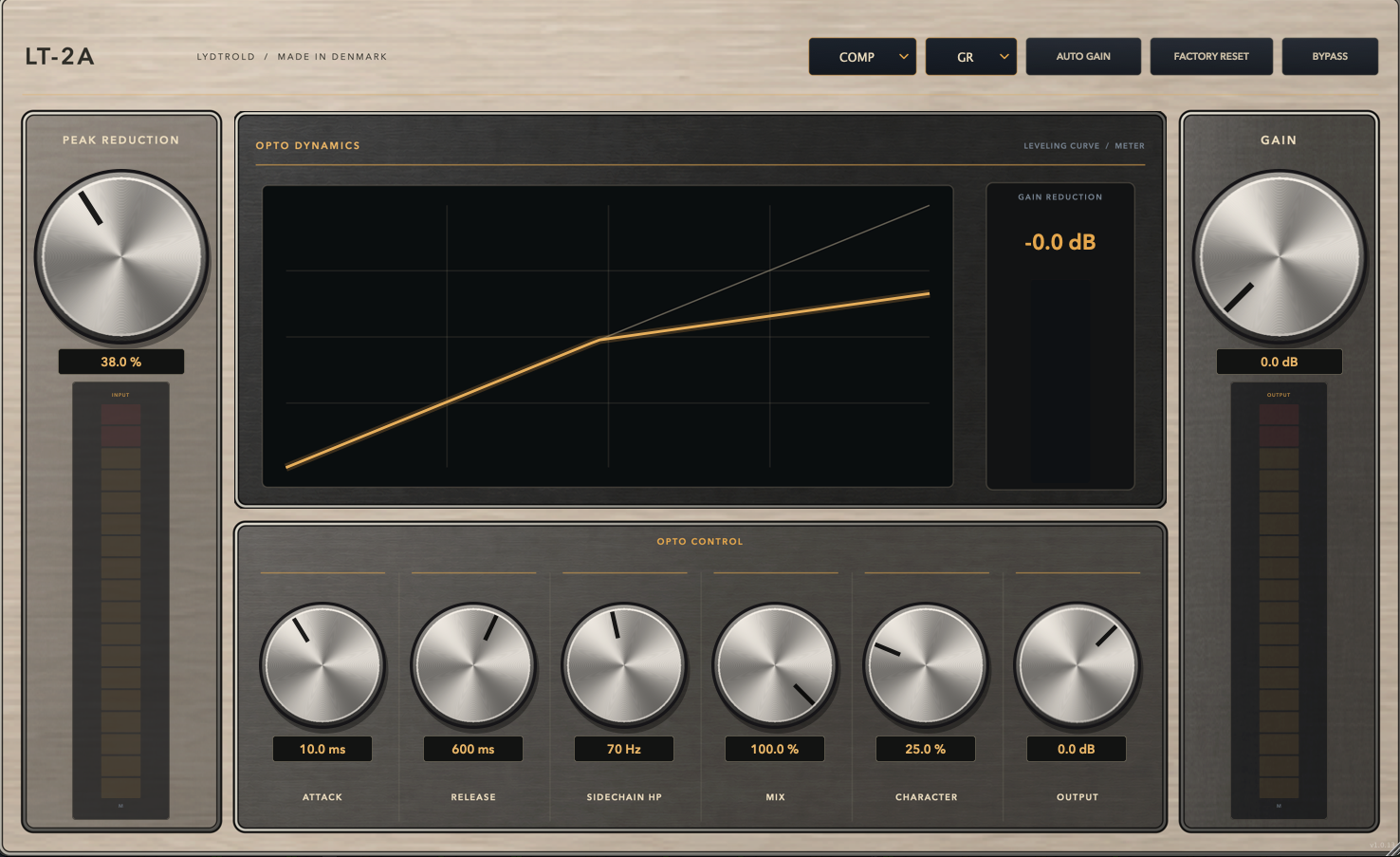The image size is (1400, 857).
Task: Click the PEAK REDUCTION label
Action: click(x=121, y=140)
